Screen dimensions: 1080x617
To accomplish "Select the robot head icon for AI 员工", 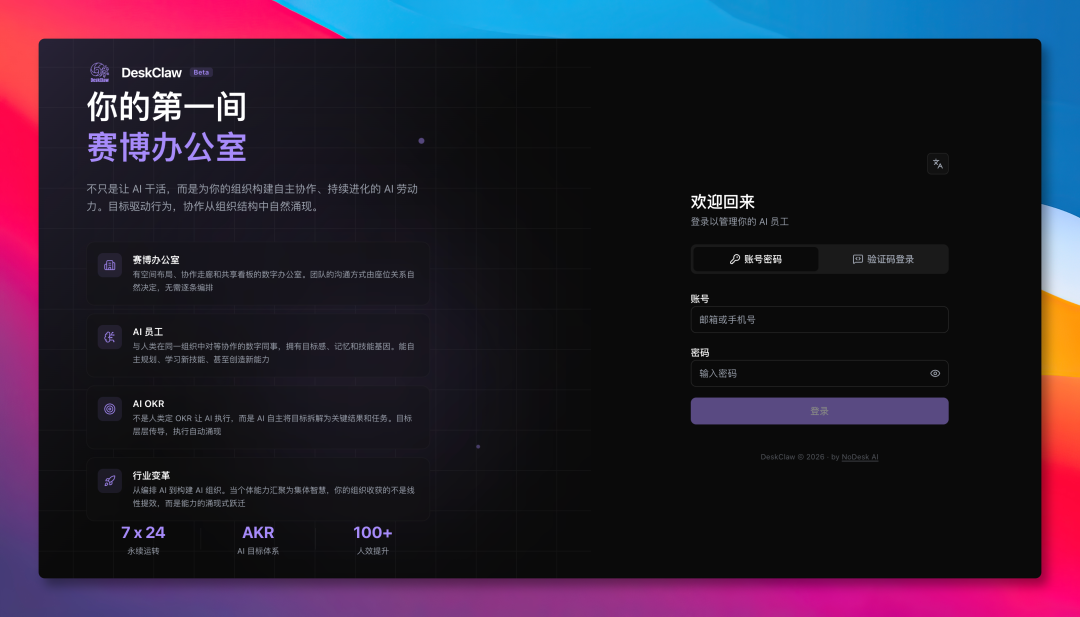I will click(x=109, y=337).
